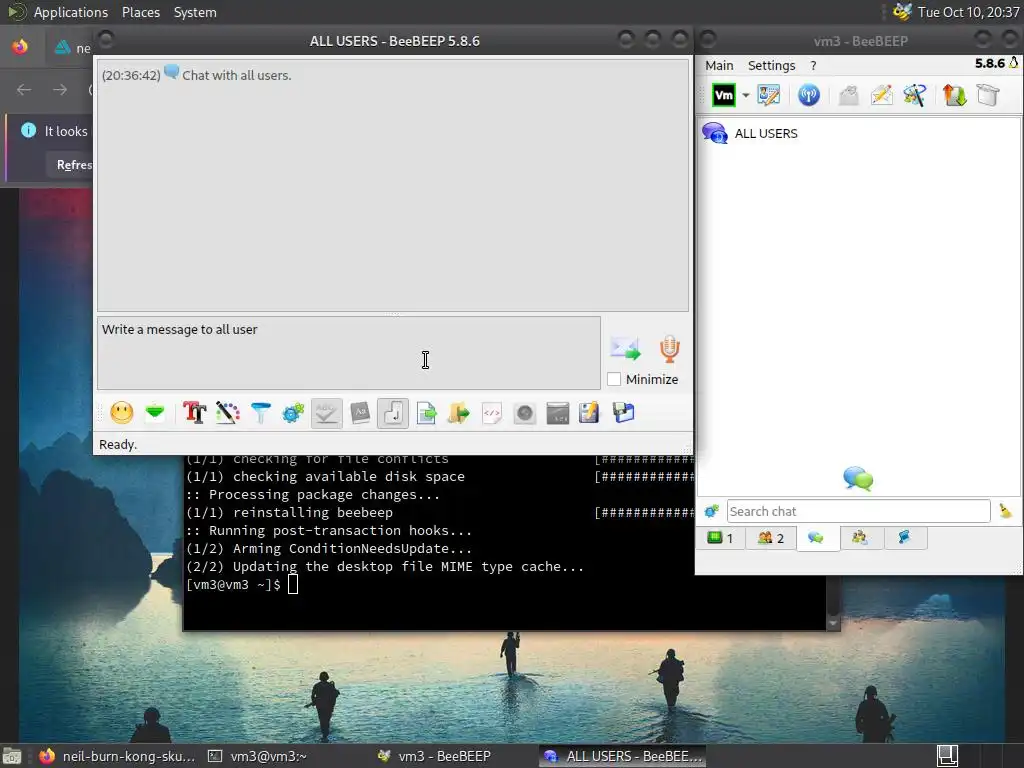Viewport: 1024px width, 768px height.
Task: Click the BeeBEEP bee tray icon
Action: [x=902, y=12]
